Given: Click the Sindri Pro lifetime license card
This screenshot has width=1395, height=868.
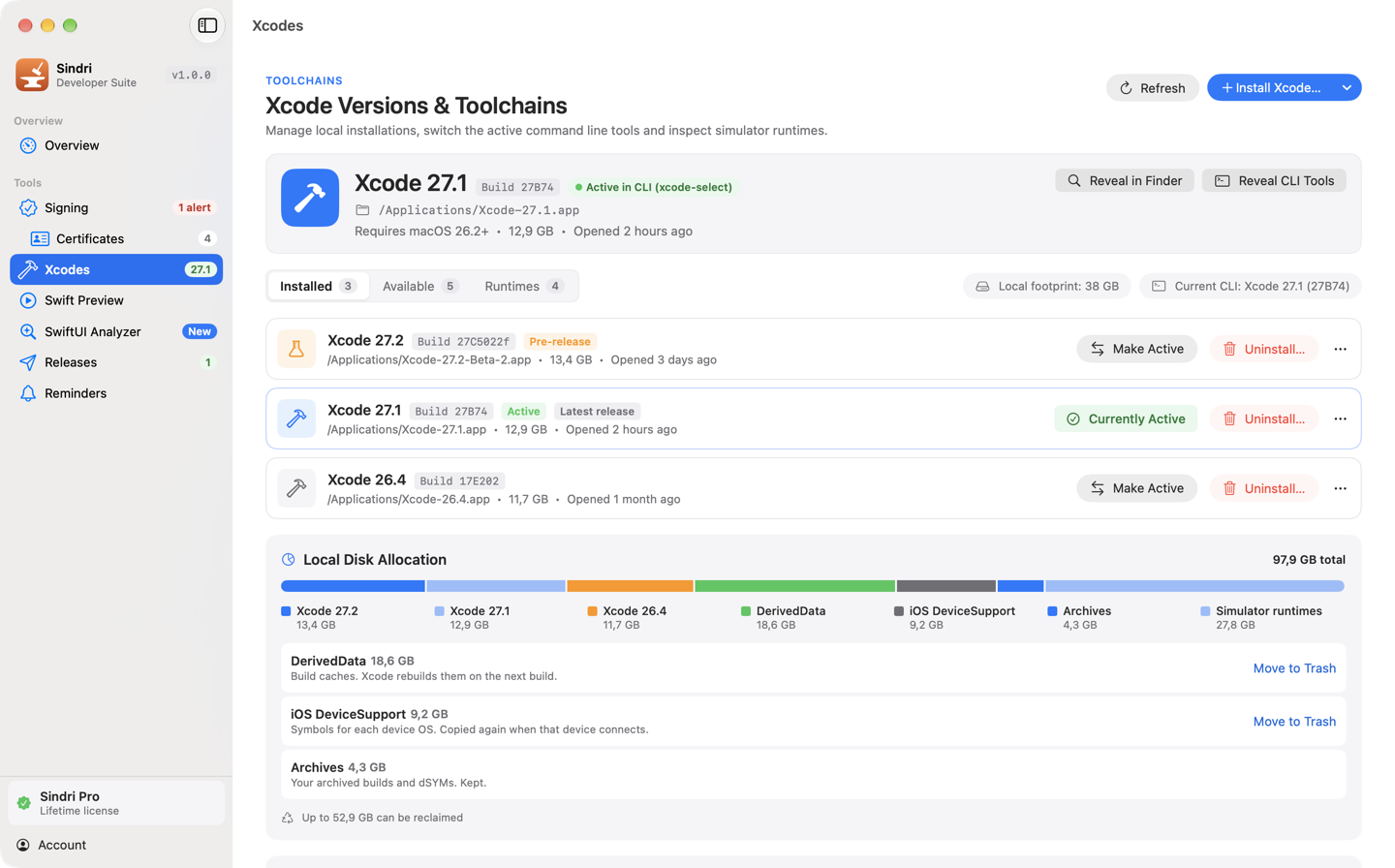Looking at the screenshot, I should [116, 803].
